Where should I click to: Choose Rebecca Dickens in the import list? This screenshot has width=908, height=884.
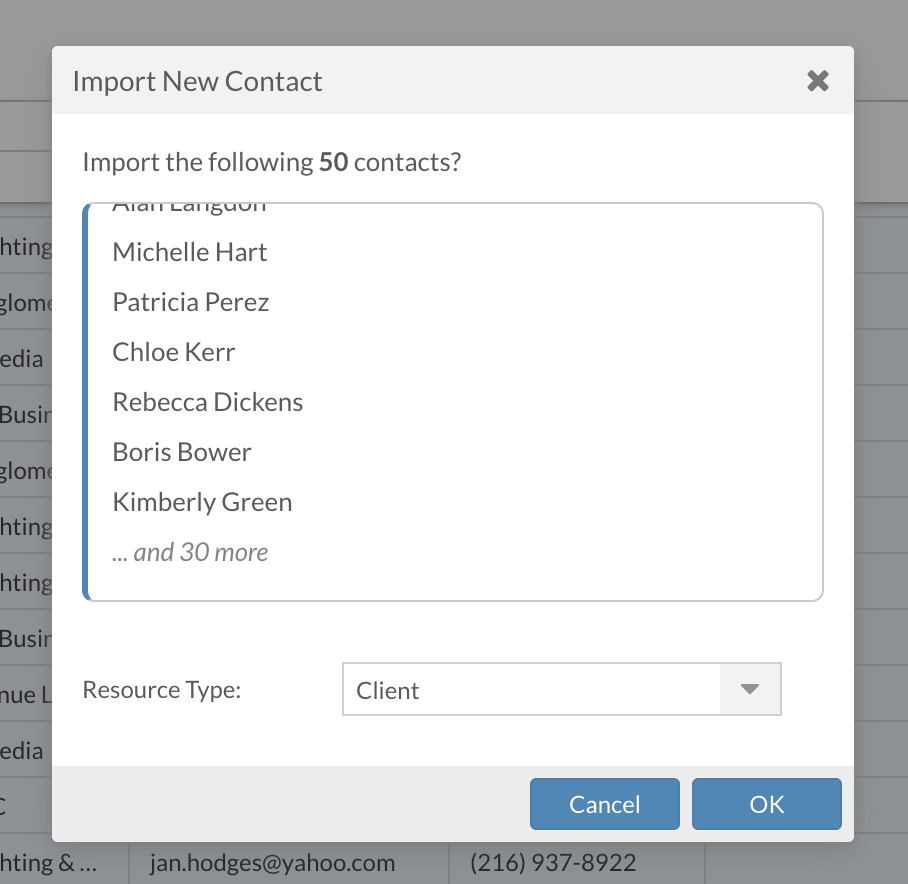208,402
